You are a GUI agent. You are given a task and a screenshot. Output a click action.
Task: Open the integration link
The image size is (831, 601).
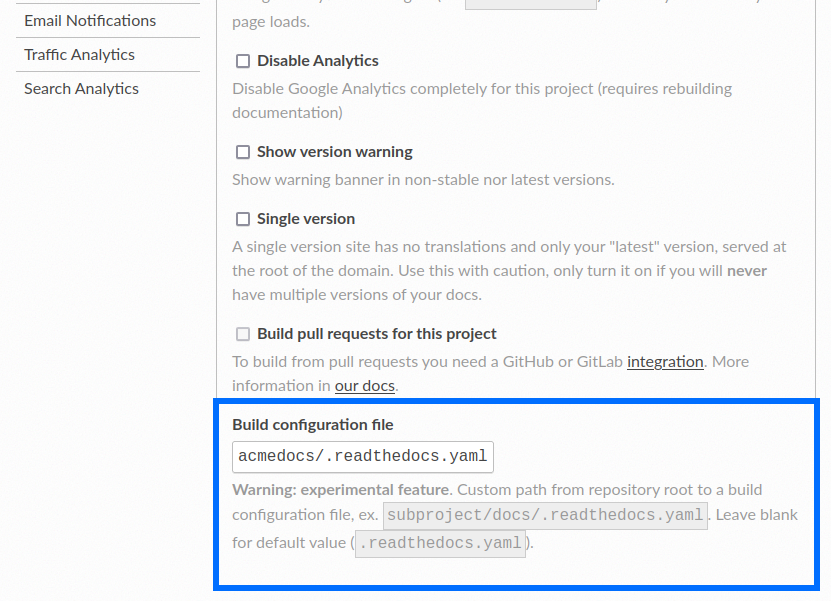(x=665, y=361)
